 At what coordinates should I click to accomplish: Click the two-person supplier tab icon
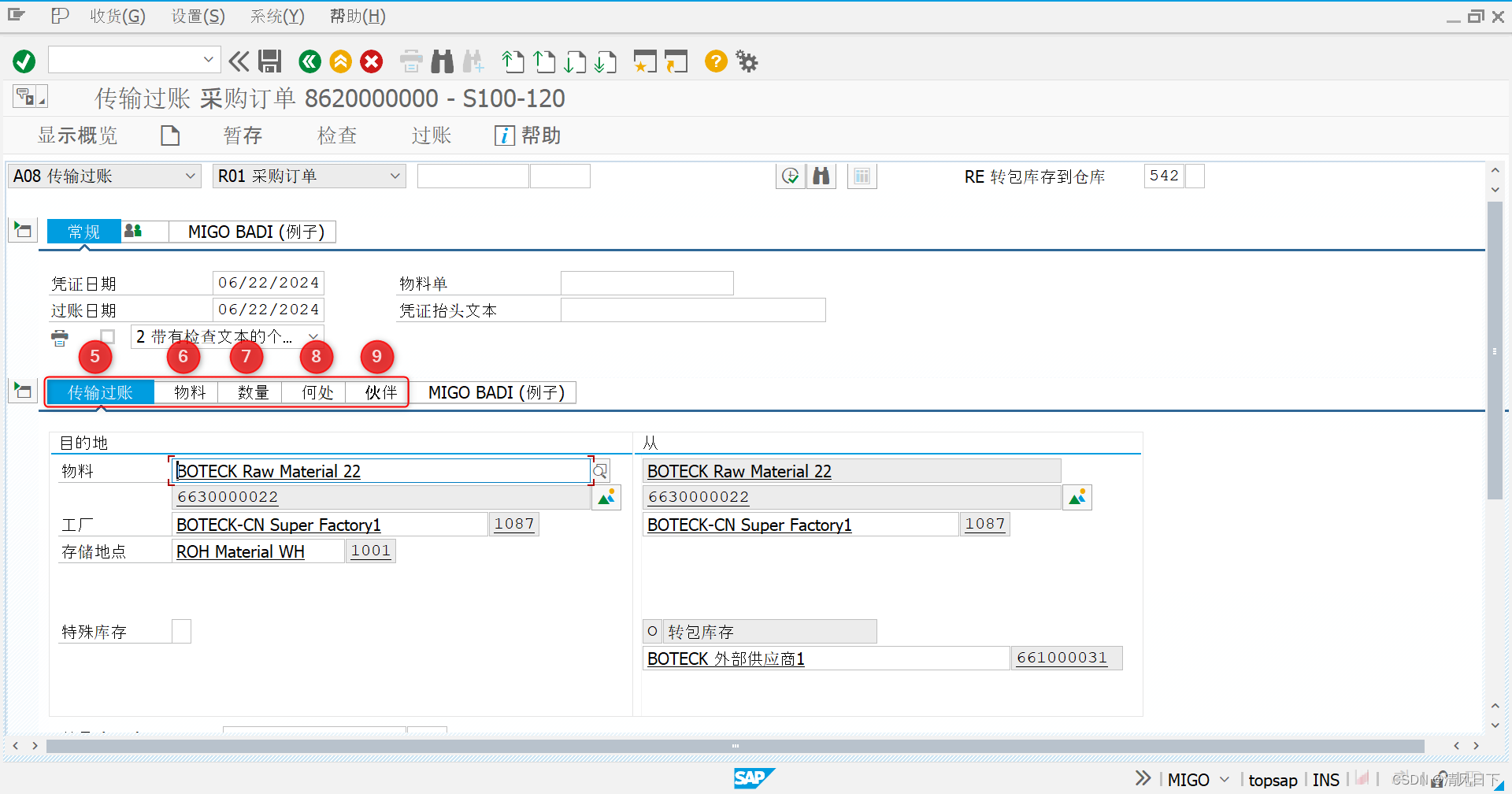click(x=133, y=231)
